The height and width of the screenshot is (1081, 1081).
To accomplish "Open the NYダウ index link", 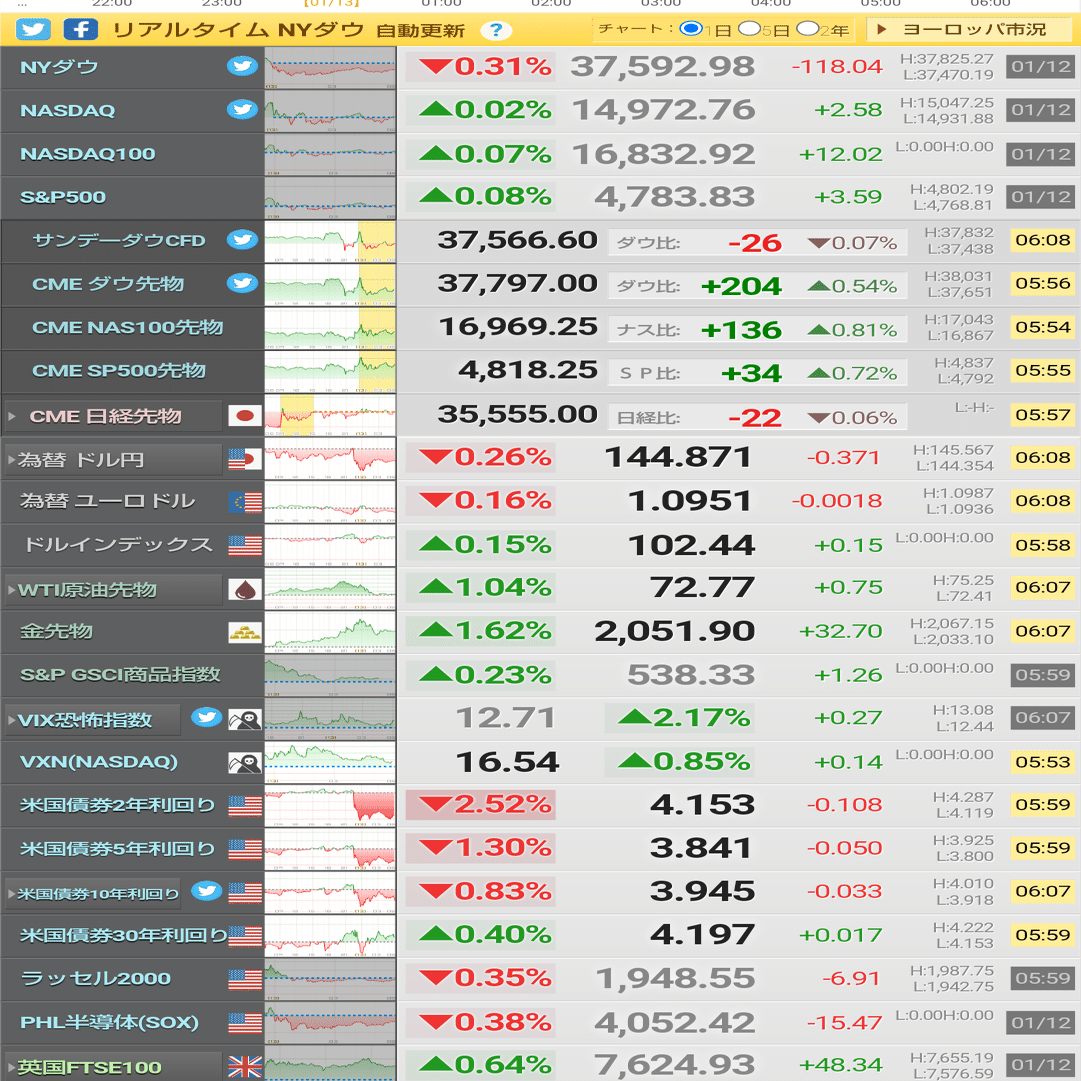I will (x=59, y=68).
